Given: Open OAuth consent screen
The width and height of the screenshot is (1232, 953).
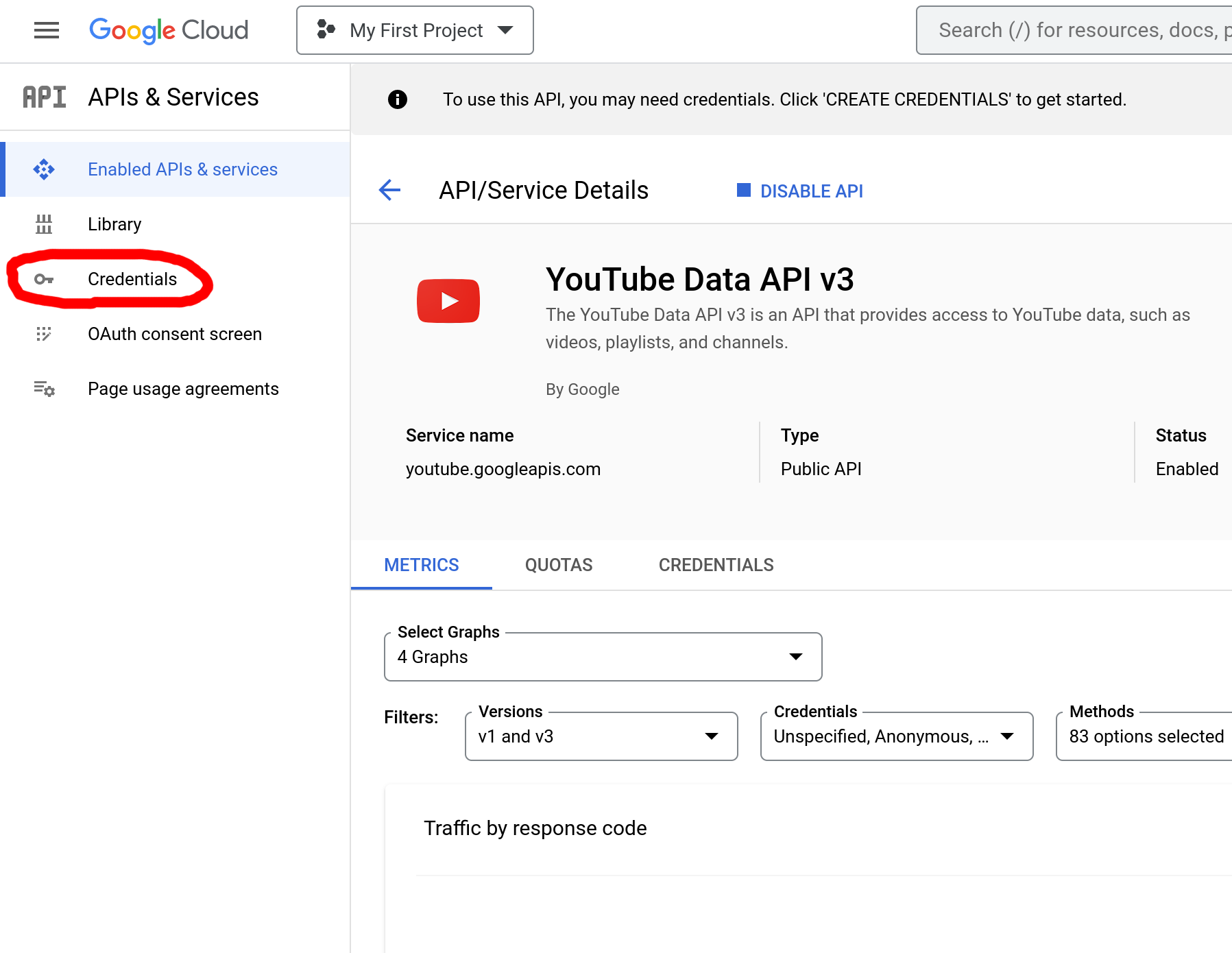Looking at the screenshot, I should [175, 334].
